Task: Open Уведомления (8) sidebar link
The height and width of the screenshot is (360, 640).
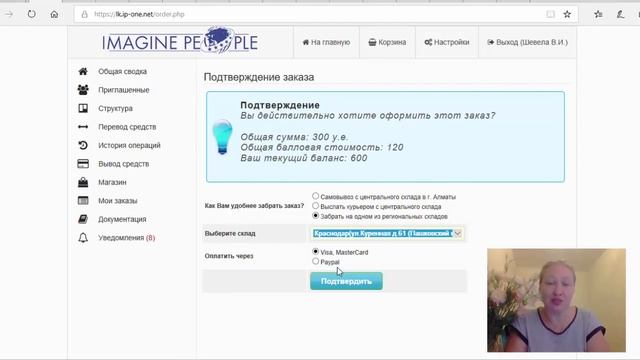Action: 127,238
